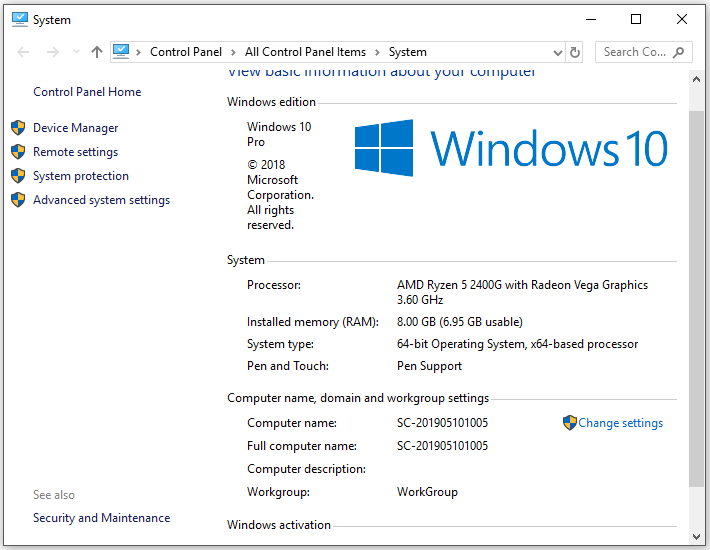
Task: Click computer icon in address bar
Action: pos(121,52)
